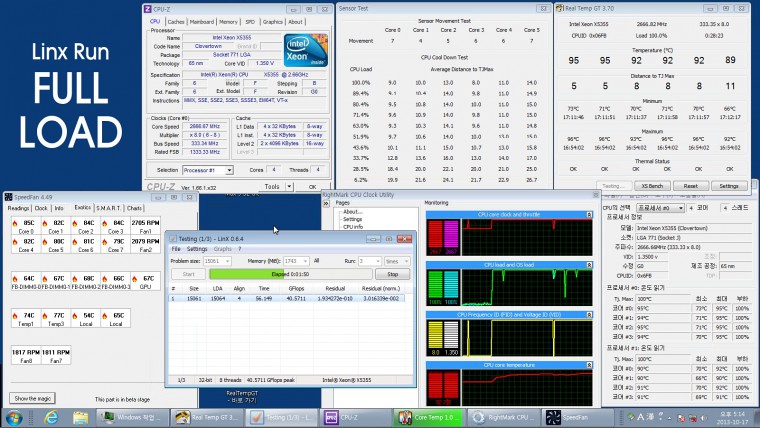Click the LinX Stop button
Screen dimensions: 760x428
393,274
